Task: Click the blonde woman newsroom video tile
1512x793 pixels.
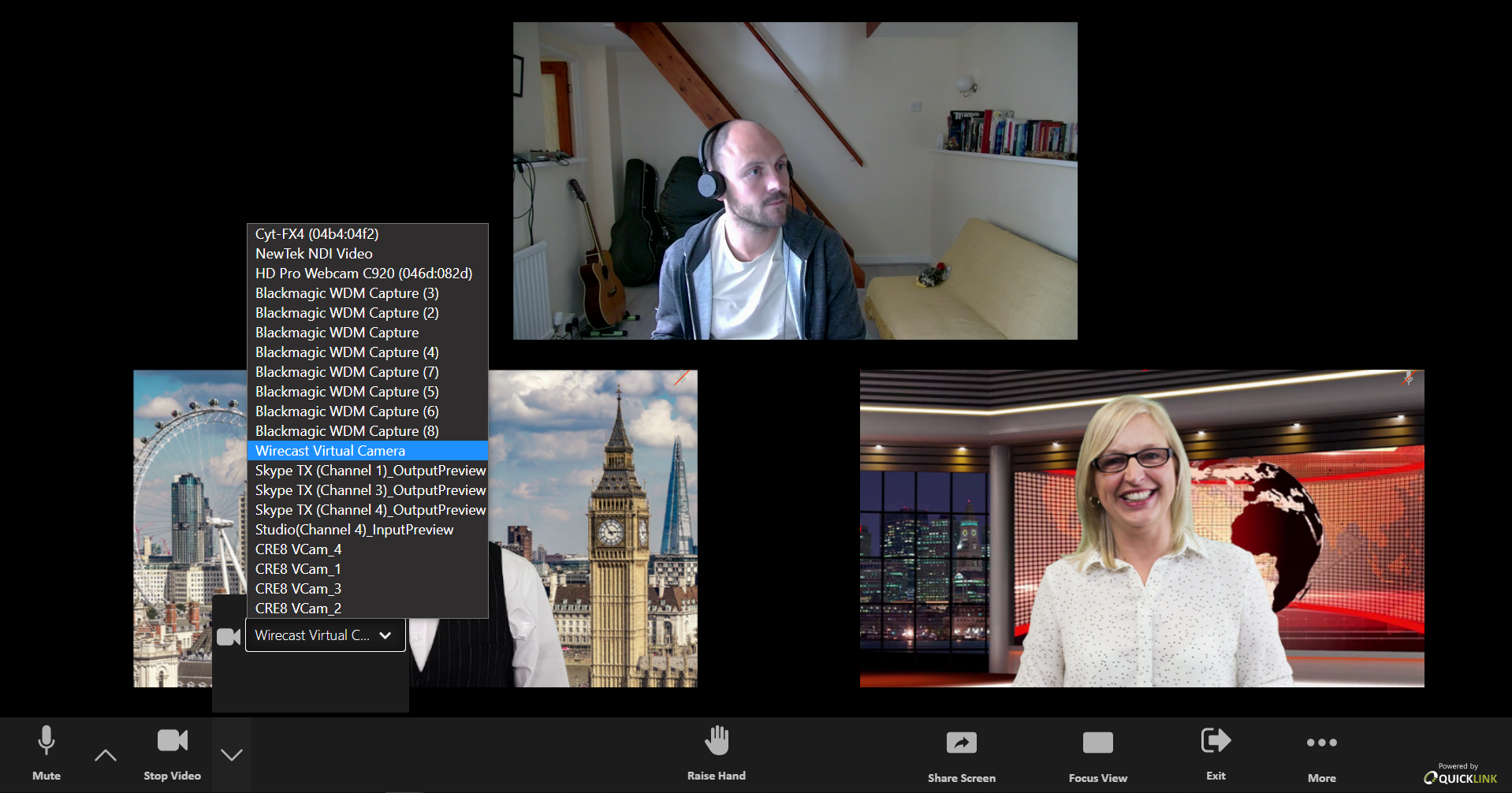Action: click(1142, 529)
